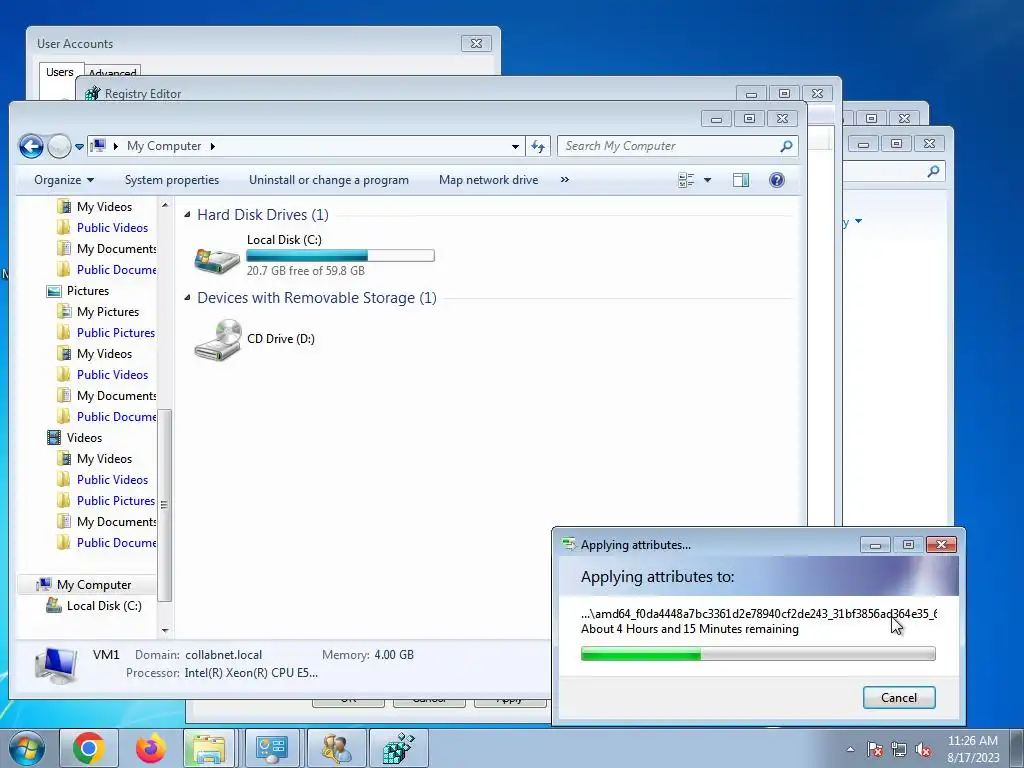This screenshot has height=768, width=1024.
Task: Open the Windows Start menu
Action: click(27, 748)
